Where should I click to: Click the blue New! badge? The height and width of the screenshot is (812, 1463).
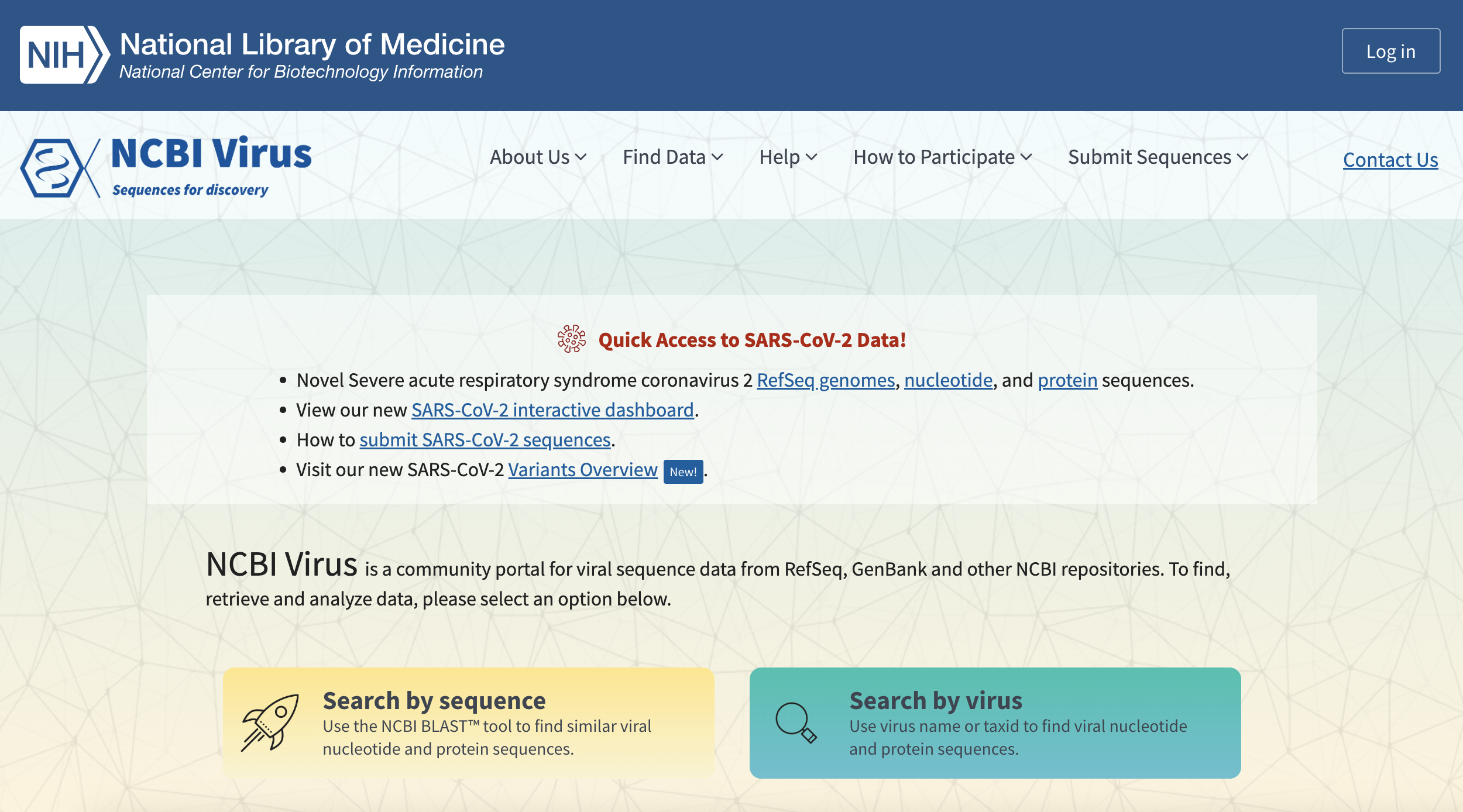point(683,472)
